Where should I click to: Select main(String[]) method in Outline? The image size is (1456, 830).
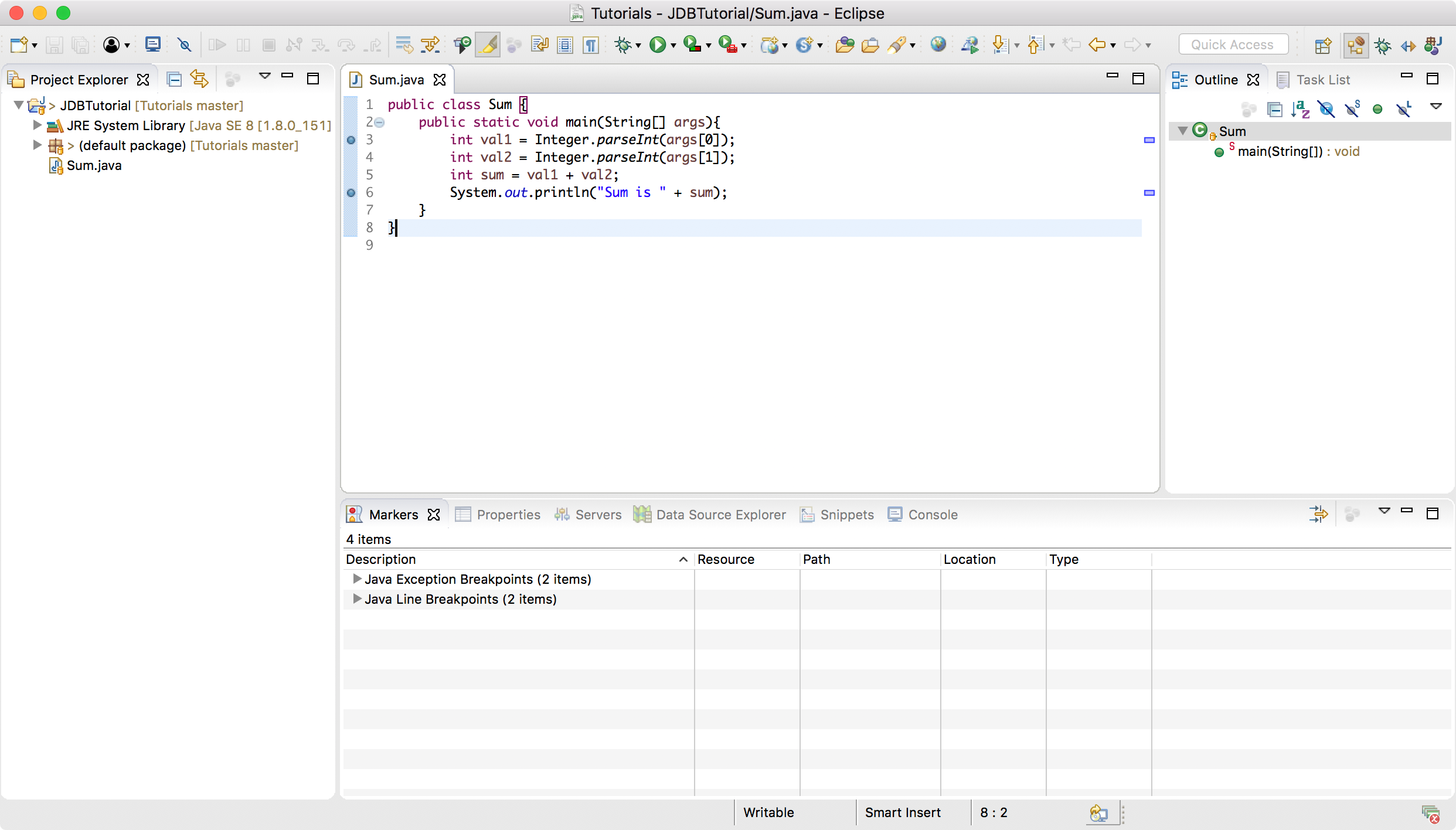click(1287, 152)
